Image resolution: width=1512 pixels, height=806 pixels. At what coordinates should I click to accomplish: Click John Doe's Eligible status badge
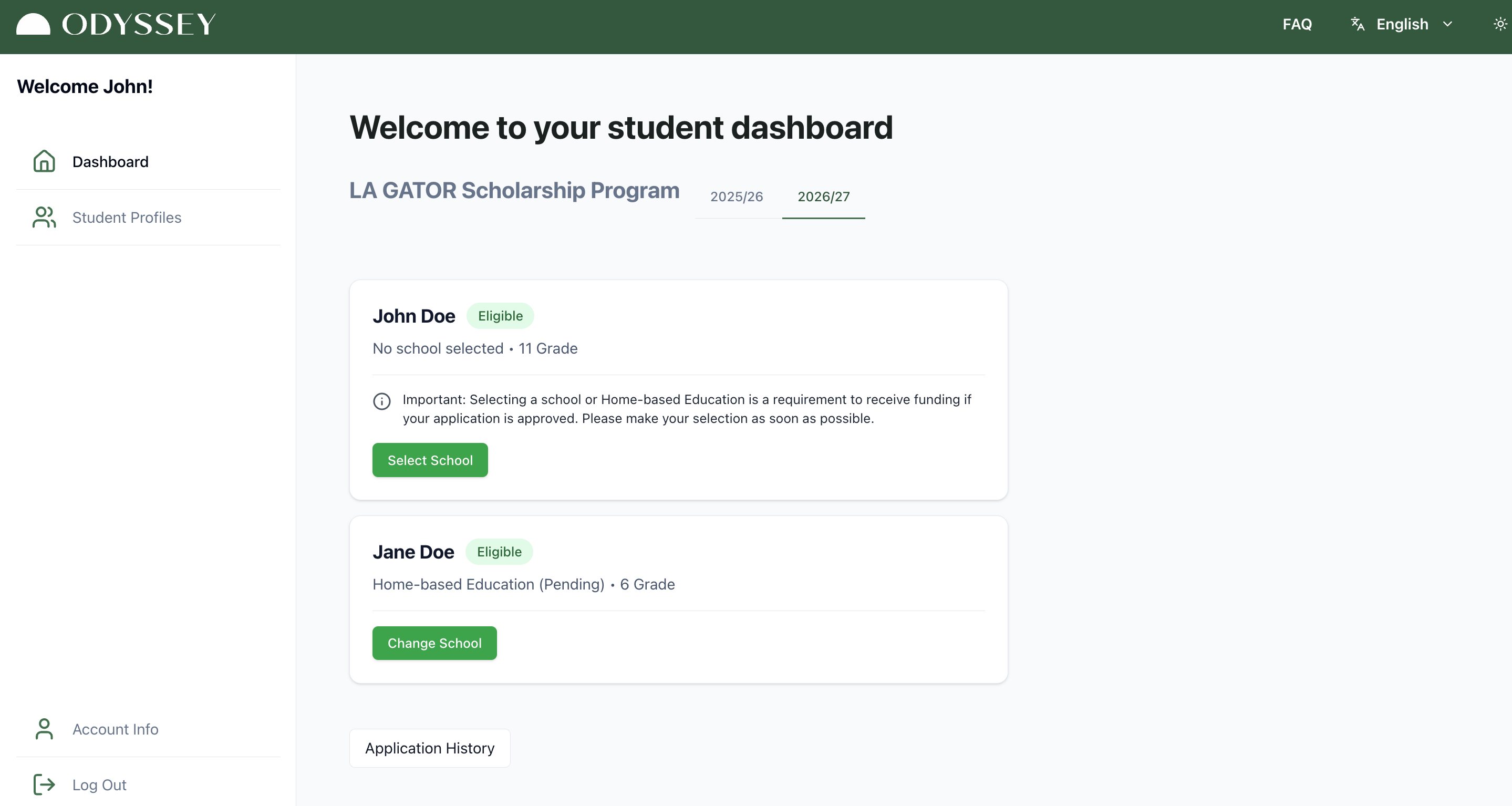click(x=500, y=316)
